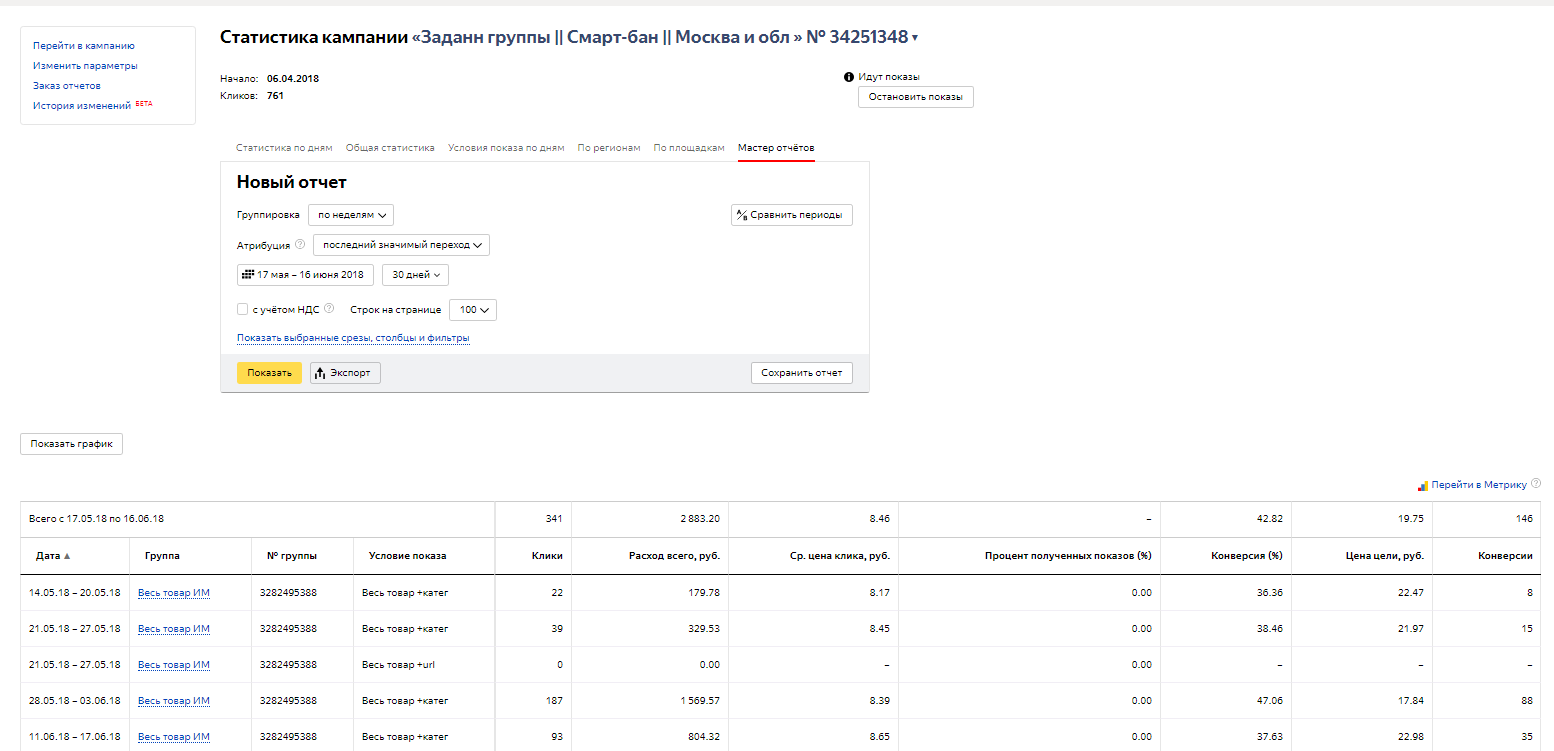Switch to Статистика по дням tab

(284, 148)
